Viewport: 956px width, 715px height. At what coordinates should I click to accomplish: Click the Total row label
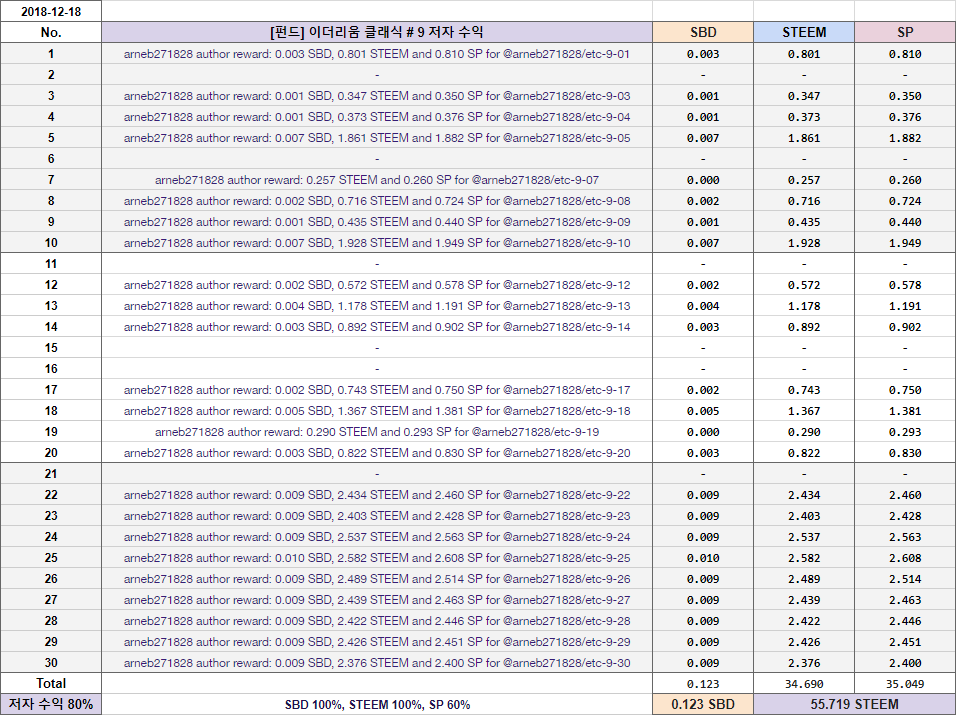[51, 683]
